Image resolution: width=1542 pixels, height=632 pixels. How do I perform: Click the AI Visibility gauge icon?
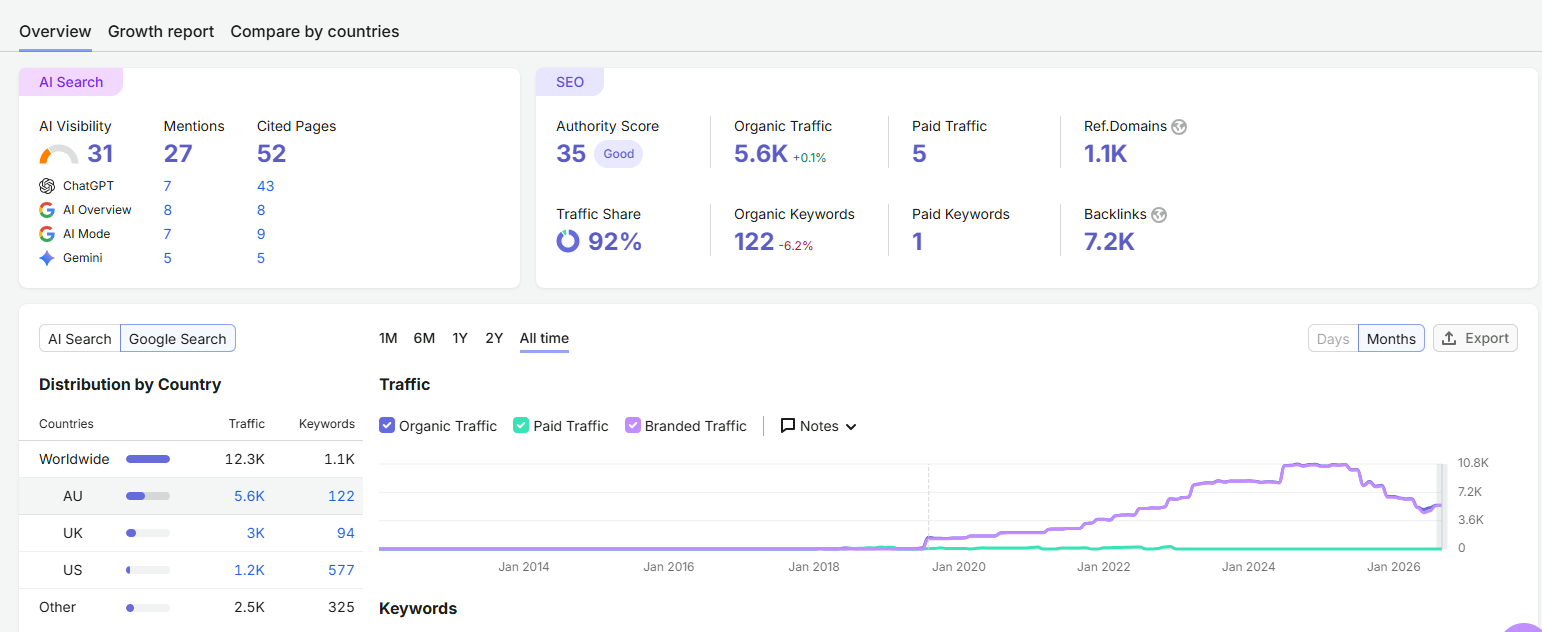(x=59, y=155)
